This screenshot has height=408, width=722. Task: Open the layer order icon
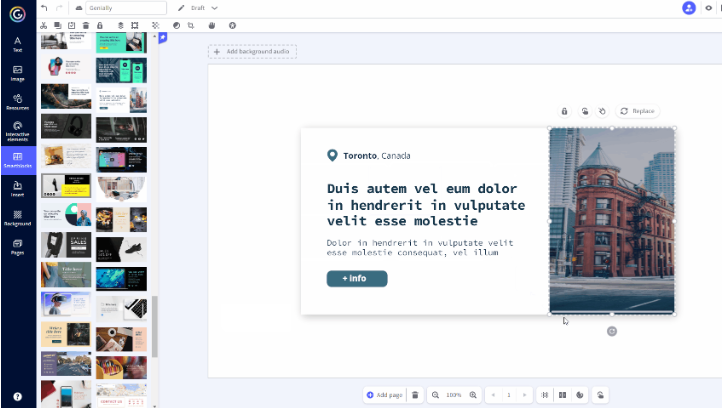point(121,25)
